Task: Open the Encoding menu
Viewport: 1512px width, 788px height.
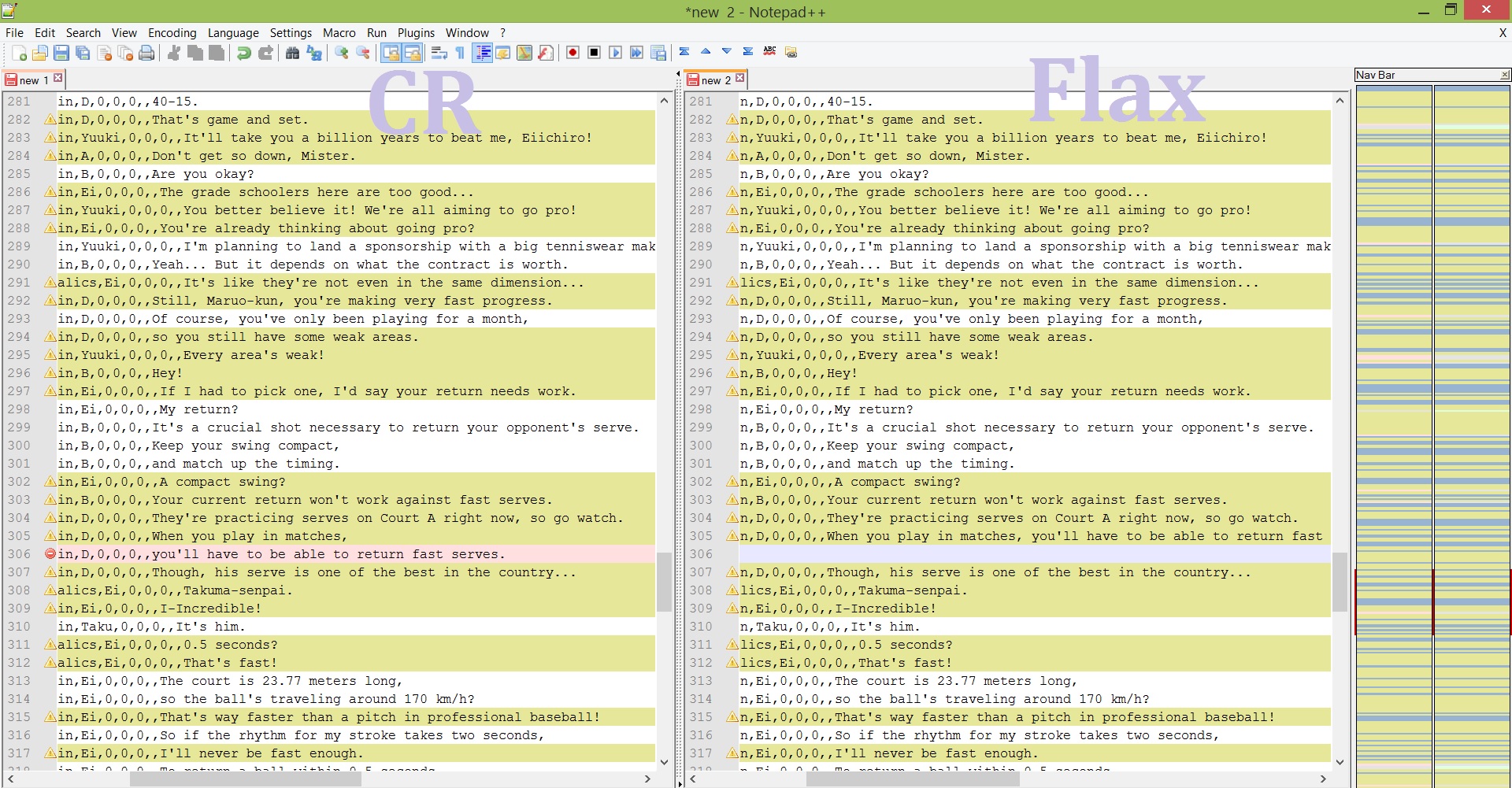Action: coord(172,33)
